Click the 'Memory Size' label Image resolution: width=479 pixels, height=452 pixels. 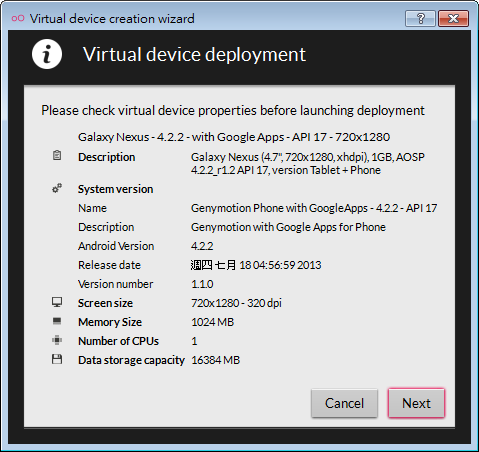click(x=110, y=322)
